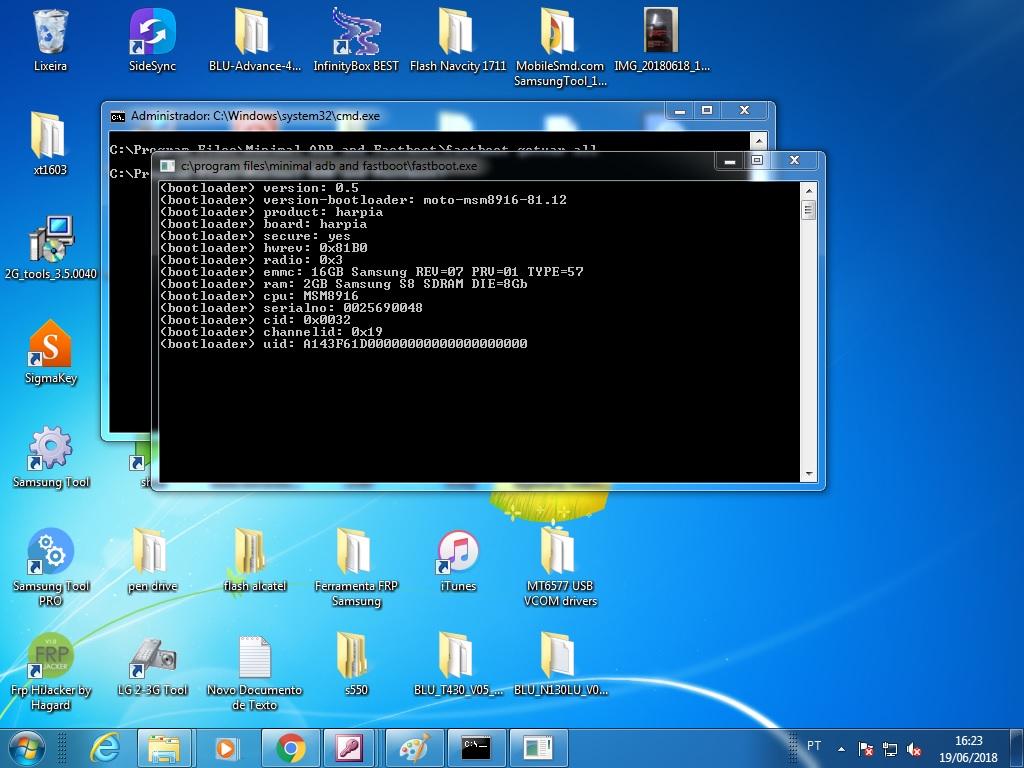Launch the SideSync desktop shortcut
The width and height of the screenshot is (1024, 768).
(152, 39)
